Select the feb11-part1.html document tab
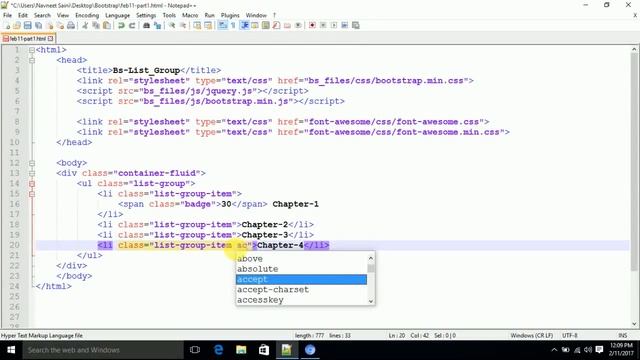The height and width of the screenshot is (360, 640). (x=27, y=39)
